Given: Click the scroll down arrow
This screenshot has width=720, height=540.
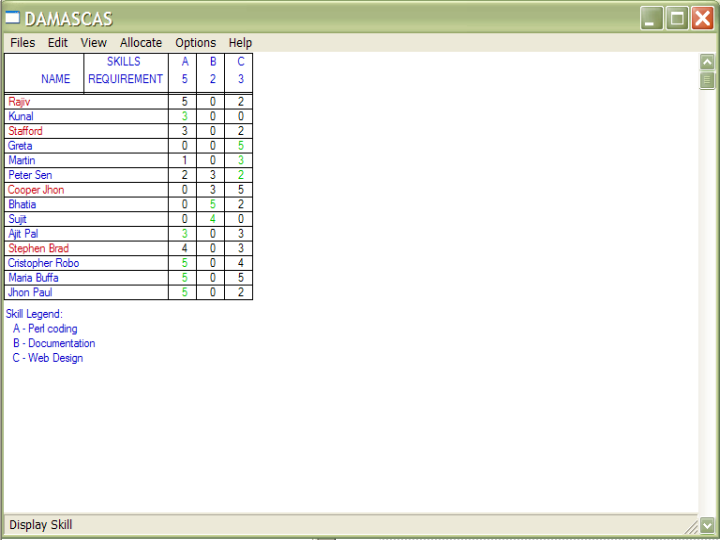Looking at the screenshot, I should tap(707, 524).
